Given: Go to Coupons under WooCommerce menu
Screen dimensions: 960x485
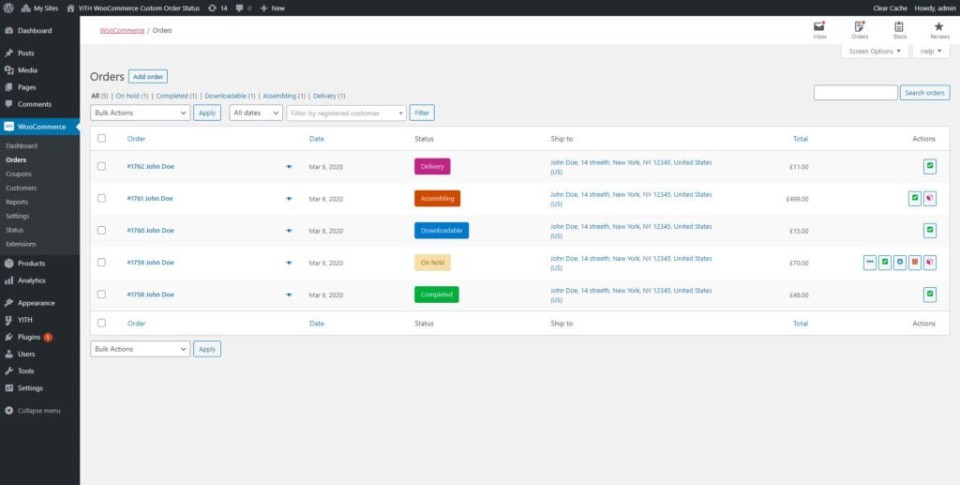Looking at the screenshot, I should [19, 174].
